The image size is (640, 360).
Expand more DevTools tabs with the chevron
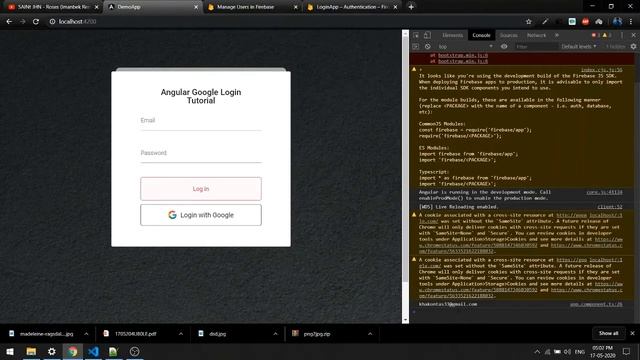pos(557,35)
